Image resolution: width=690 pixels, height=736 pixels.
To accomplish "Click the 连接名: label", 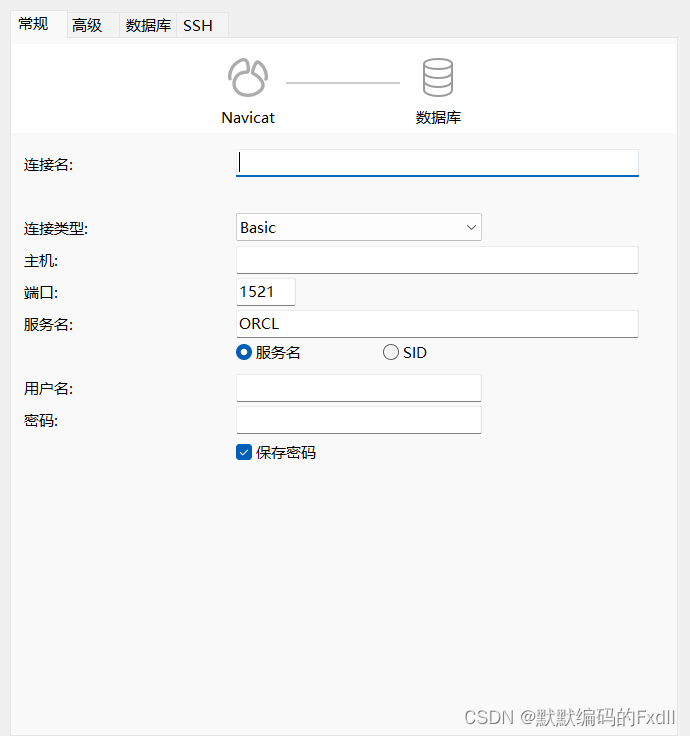I will point(48,165).
